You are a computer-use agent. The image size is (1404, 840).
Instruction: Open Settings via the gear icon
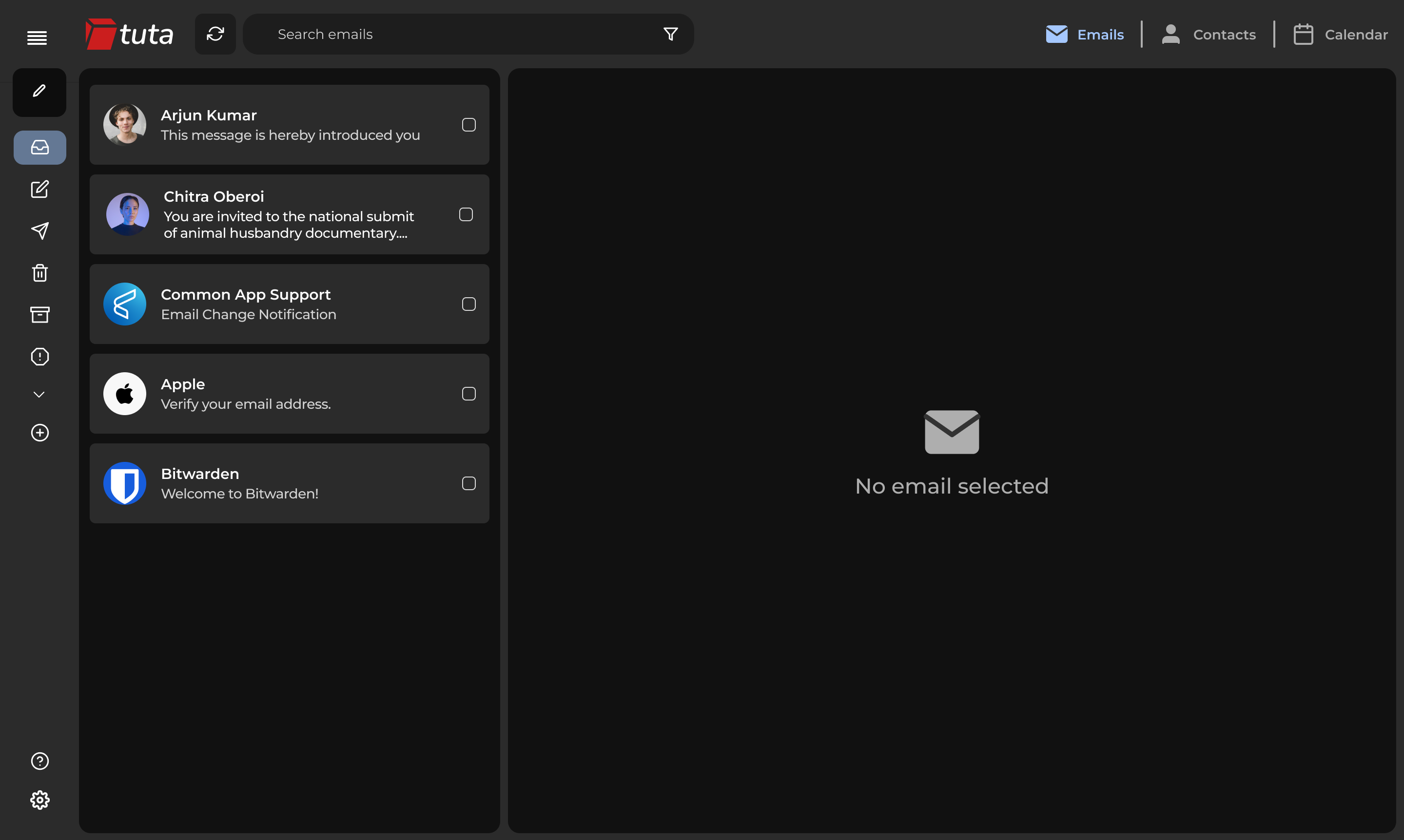tap(39, 799)
